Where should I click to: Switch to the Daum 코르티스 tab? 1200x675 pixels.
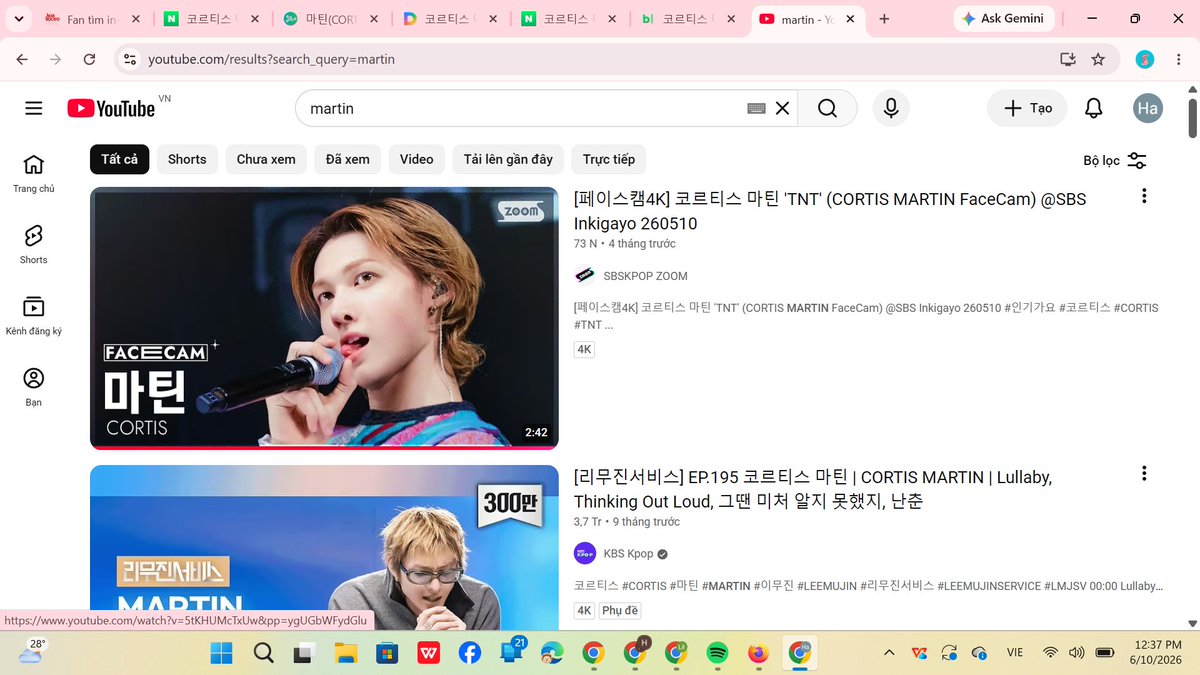(x=451, y=19)
